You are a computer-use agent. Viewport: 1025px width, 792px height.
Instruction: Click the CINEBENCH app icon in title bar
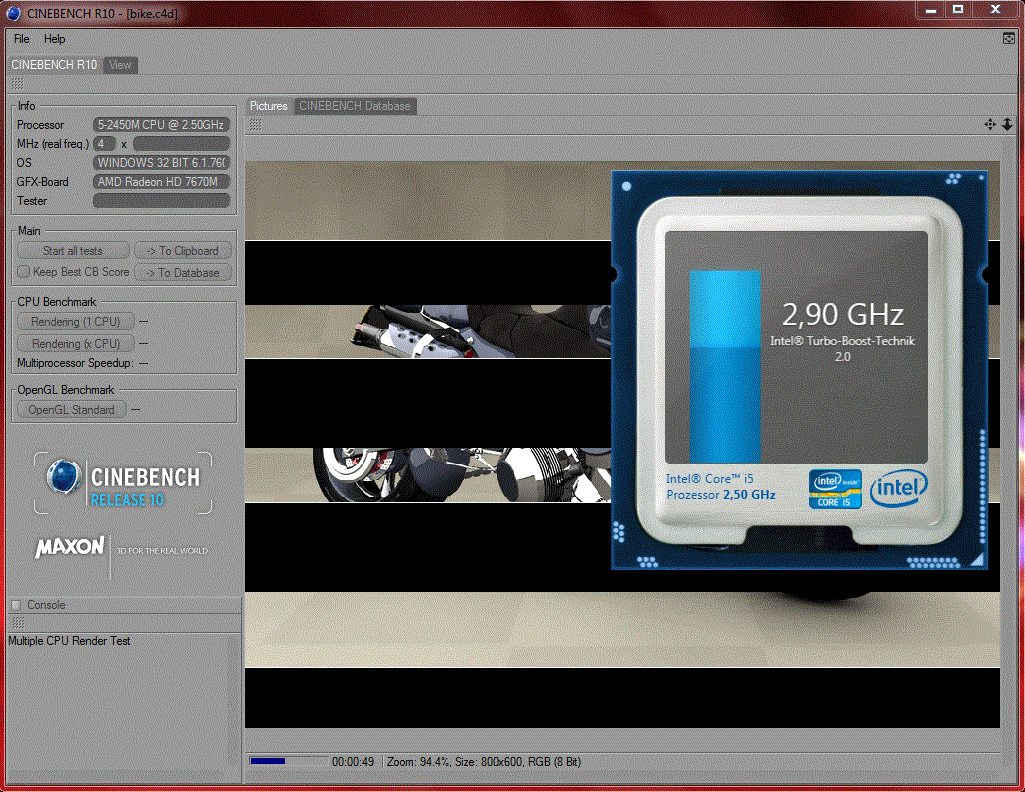pyautogui.click(x=13, y=13)
